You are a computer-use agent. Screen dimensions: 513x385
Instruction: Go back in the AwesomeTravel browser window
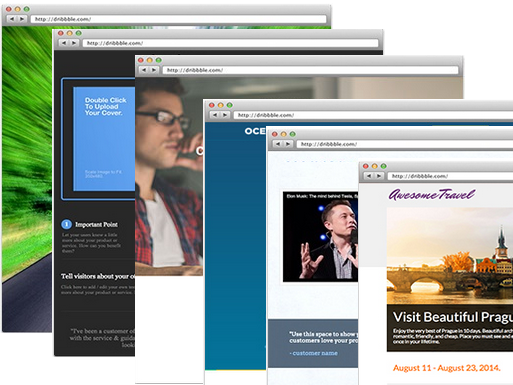[x=369, y=176]
